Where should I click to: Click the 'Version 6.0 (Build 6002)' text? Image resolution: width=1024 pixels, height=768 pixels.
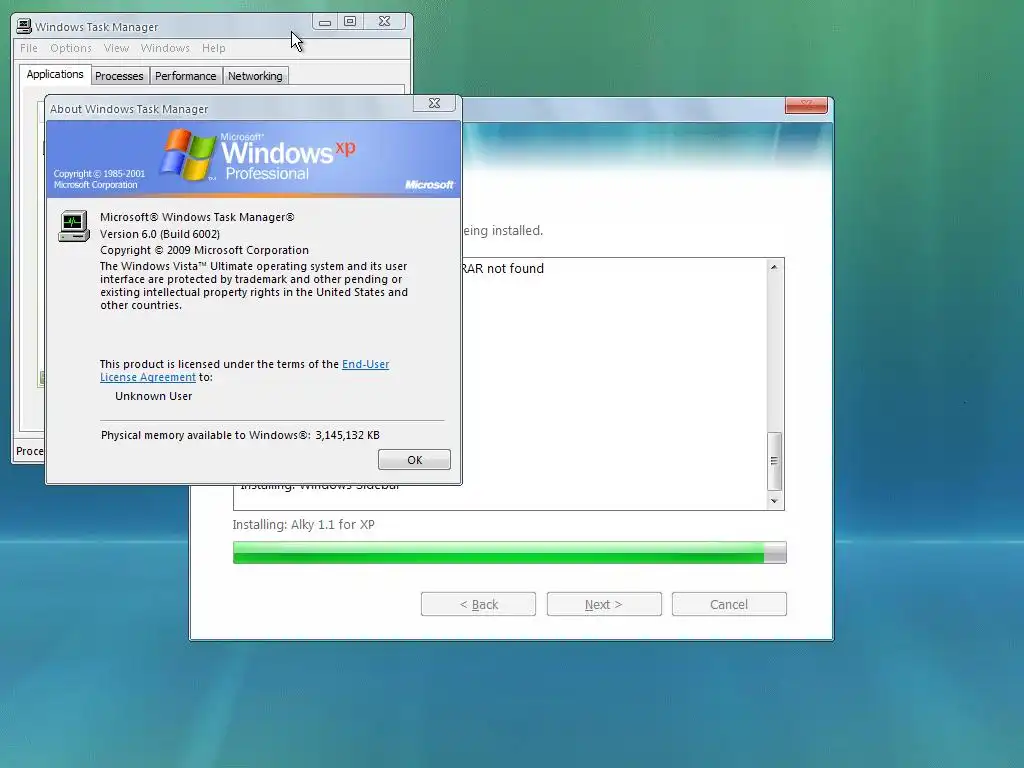tap(160, 234)
